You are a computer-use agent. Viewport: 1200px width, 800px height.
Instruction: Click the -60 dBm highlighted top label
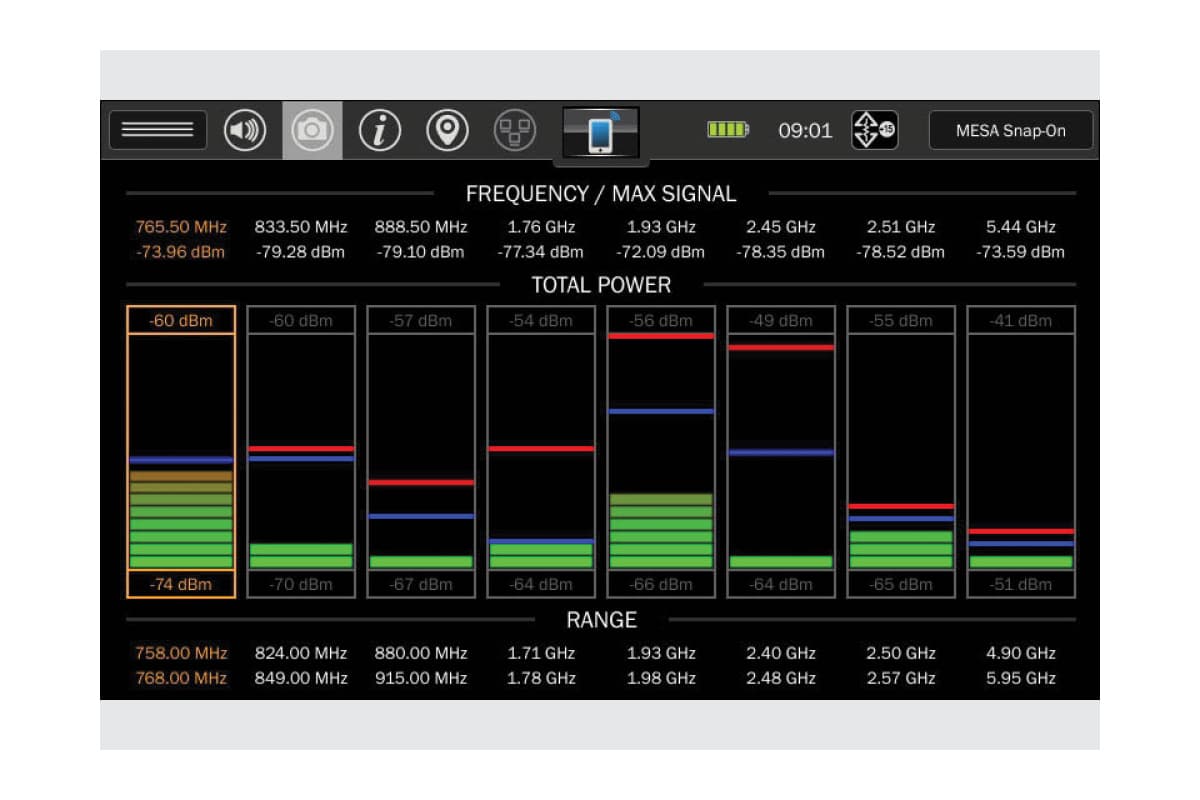[x=181, y=320]
